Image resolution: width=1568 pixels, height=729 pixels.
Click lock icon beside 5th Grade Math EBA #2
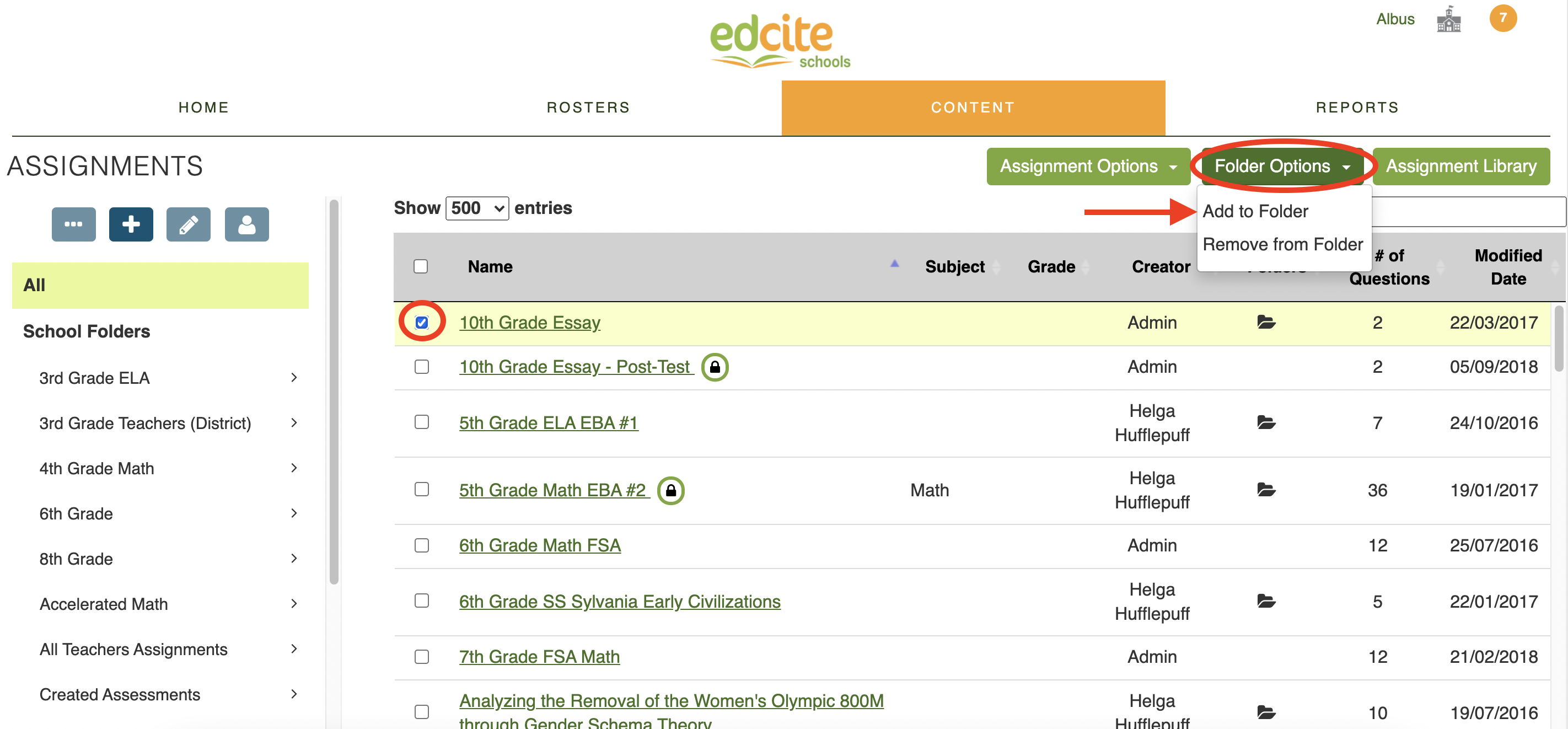click(671, 490)
